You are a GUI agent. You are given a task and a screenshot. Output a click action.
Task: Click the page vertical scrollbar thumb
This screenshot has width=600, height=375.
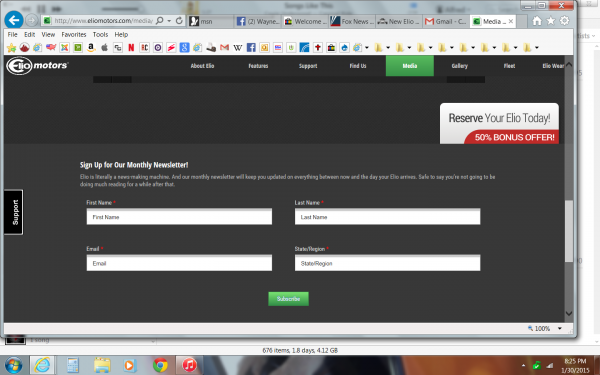point(569,231)
